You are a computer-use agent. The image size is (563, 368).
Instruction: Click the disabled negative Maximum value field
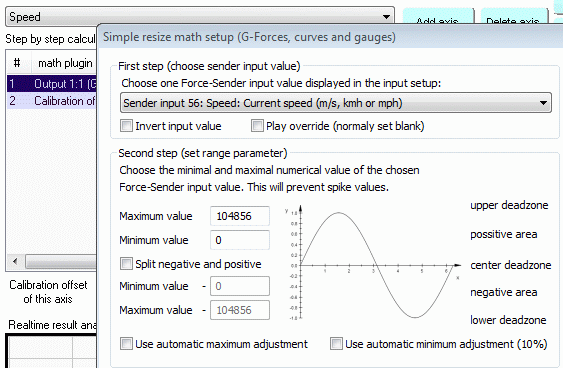pos(240,310)
